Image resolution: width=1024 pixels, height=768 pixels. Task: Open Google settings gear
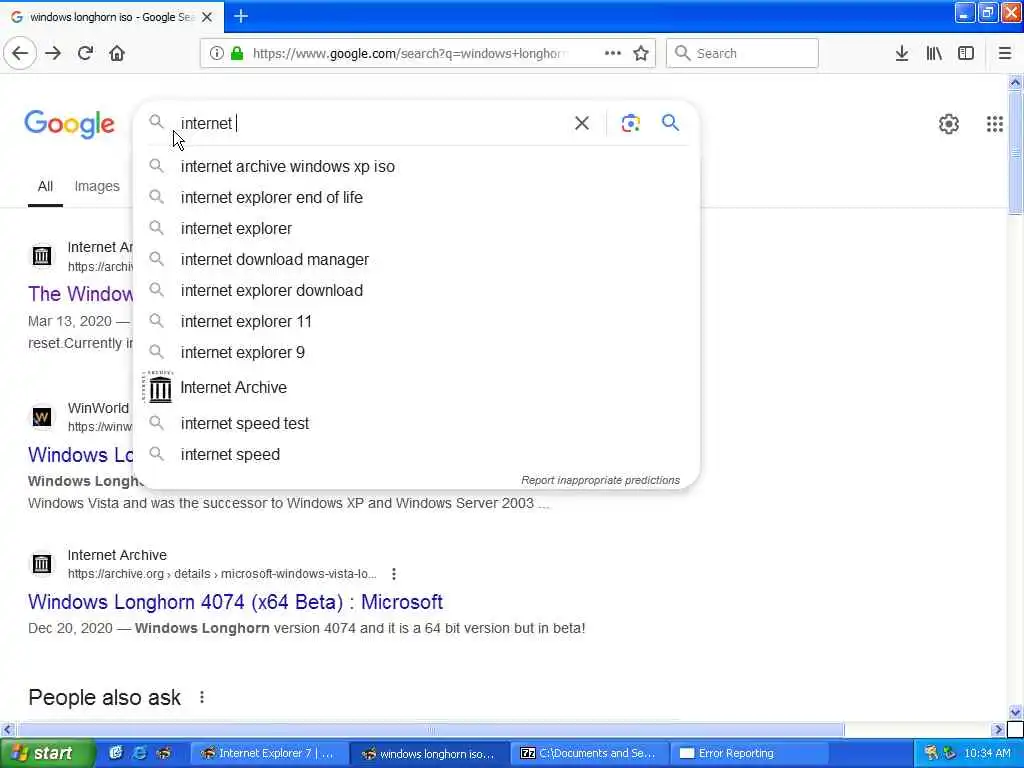coord(948,123)
